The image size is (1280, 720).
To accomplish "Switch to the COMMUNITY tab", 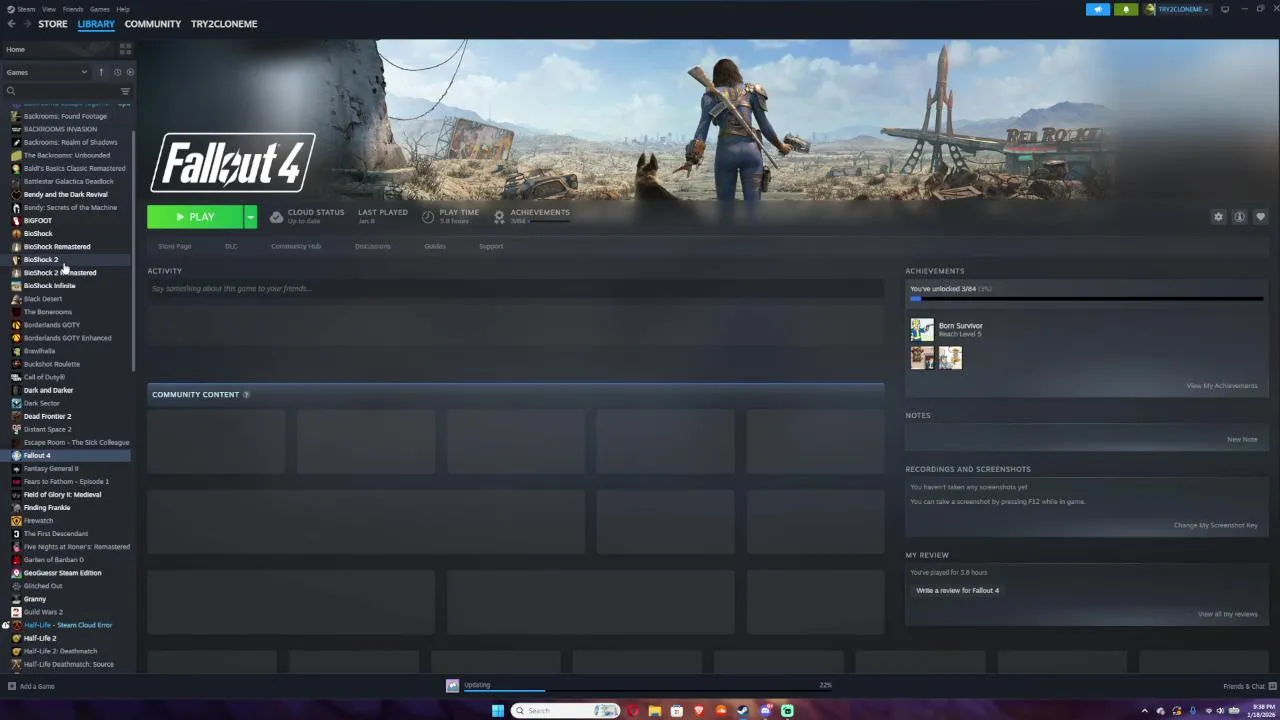I will pos(153,24).
